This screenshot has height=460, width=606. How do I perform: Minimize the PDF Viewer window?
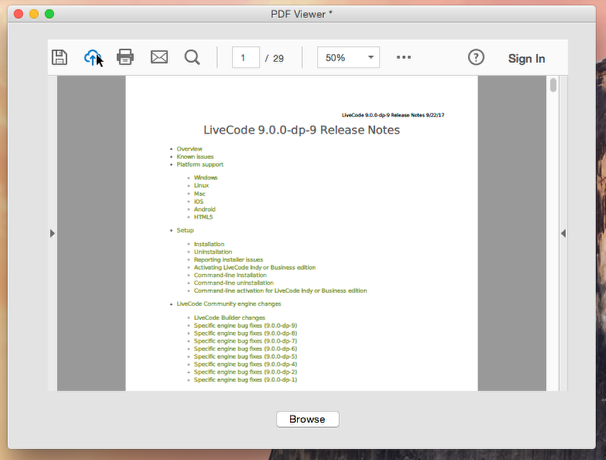(x=34, y=14)
